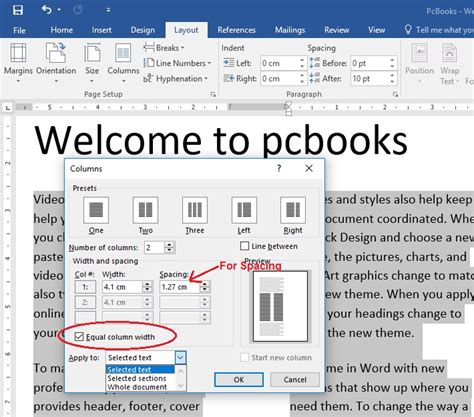Open the page Size icon
474x417 pixels.
coord(92,53)
